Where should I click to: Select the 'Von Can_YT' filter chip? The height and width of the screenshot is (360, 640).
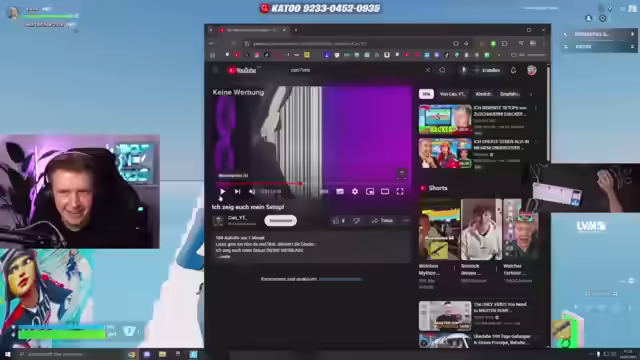[x=452, y=94]
